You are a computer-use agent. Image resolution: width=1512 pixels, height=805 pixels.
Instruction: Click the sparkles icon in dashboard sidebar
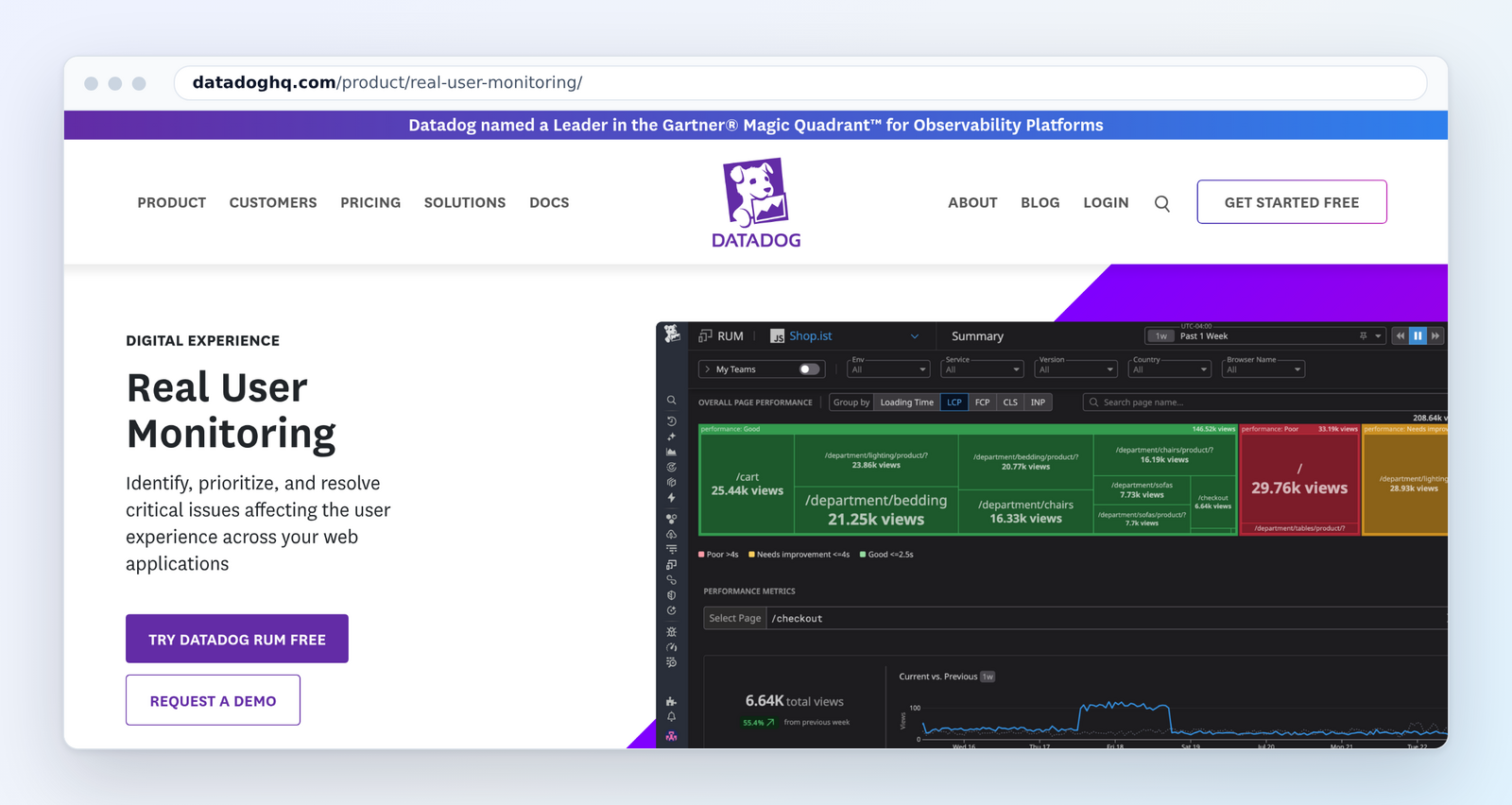671,437
